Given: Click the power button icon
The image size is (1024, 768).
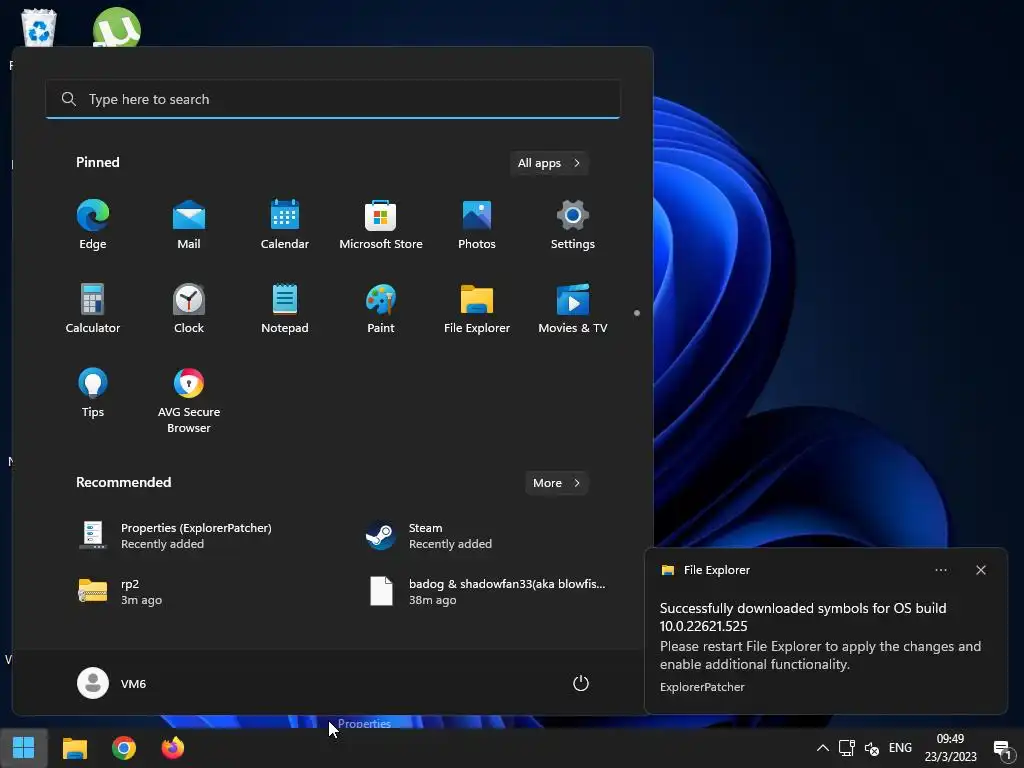Looking at the screenshot, I should point(581,683).
